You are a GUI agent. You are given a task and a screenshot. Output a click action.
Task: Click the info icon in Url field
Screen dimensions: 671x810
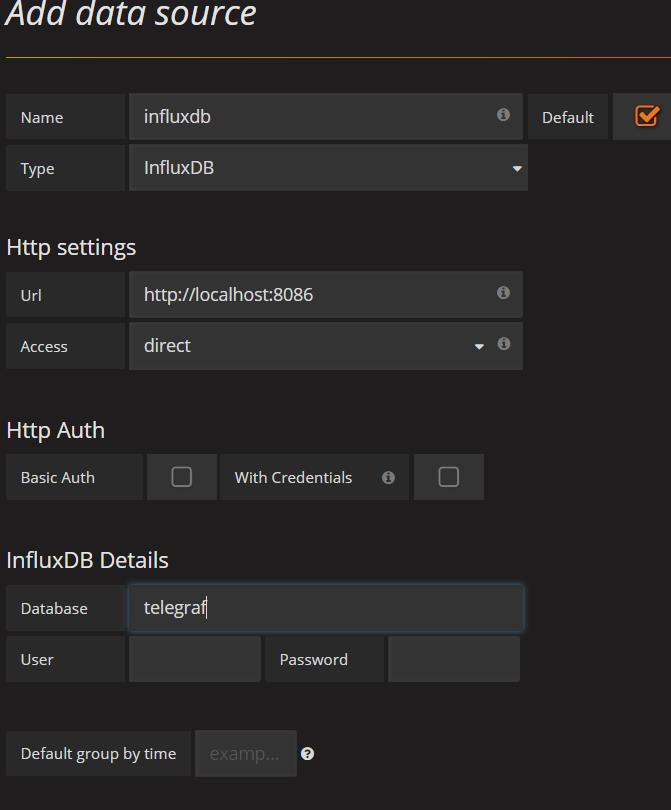point(503,293)
